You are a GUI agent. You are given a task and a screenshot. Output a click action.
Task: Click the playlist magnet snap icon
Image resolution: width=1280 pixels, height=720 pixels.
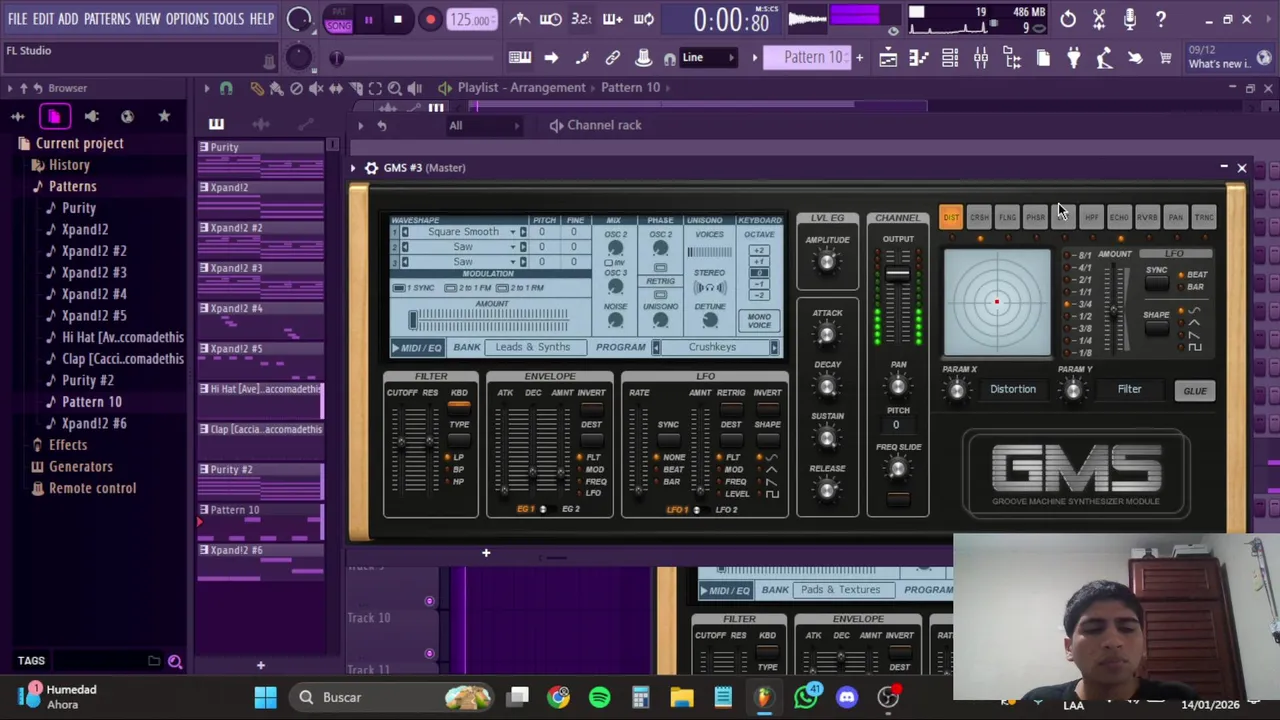226,88
